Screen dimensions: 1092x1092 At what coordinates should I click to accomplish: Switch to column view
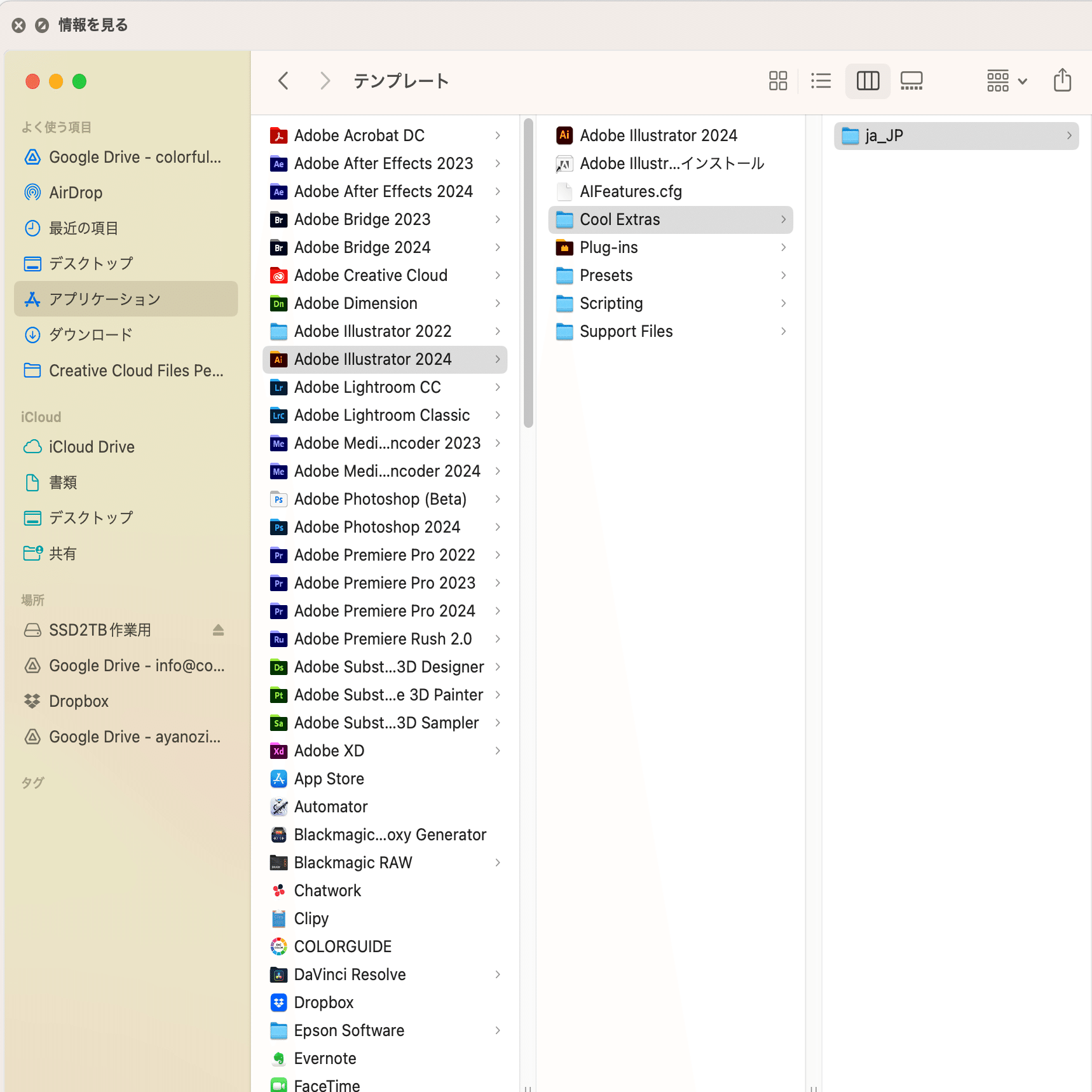[868, 81]
